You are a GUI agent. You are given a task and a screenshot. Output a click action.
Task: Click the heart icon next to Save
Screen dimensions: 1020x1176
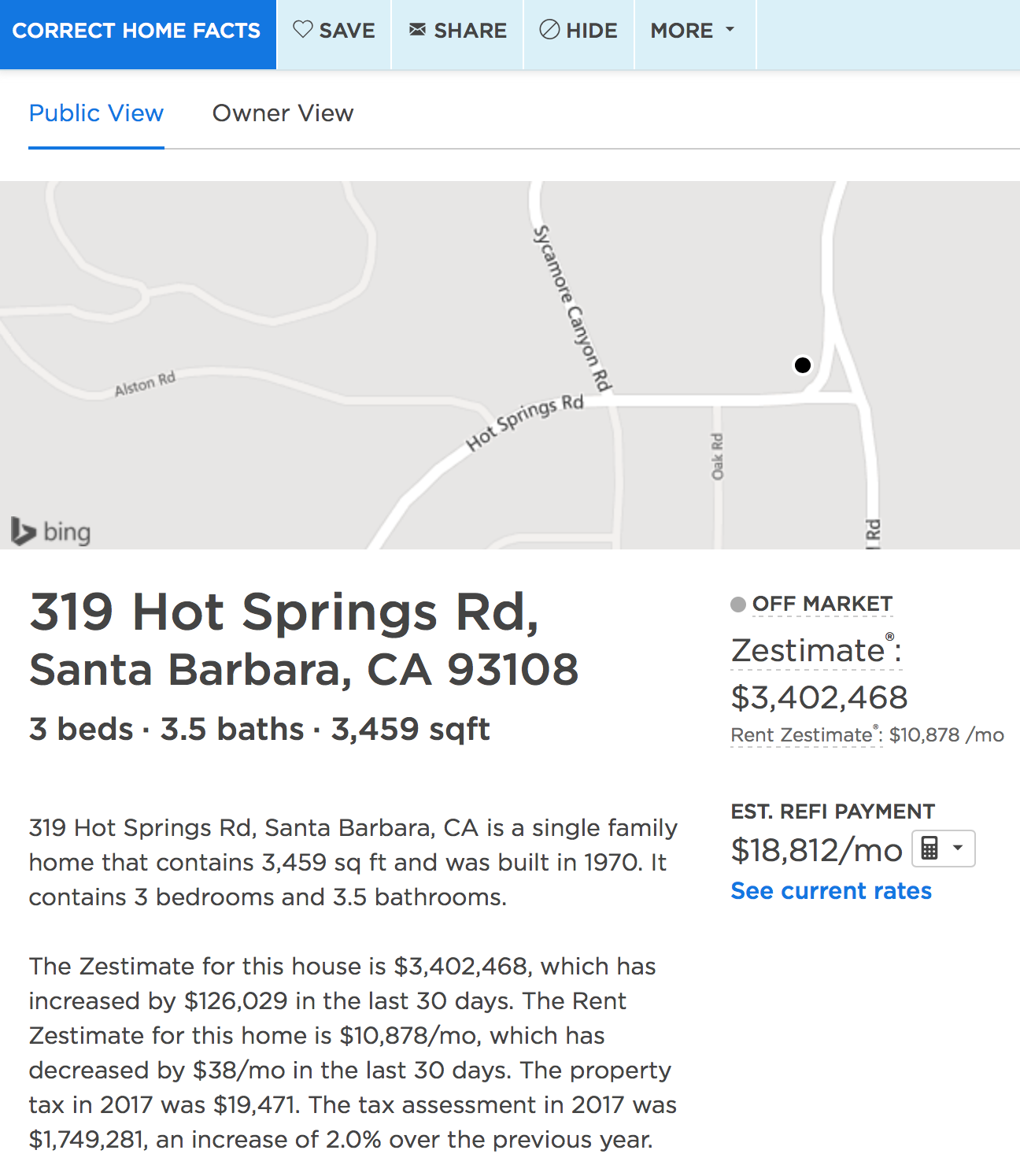pos(303,30)
